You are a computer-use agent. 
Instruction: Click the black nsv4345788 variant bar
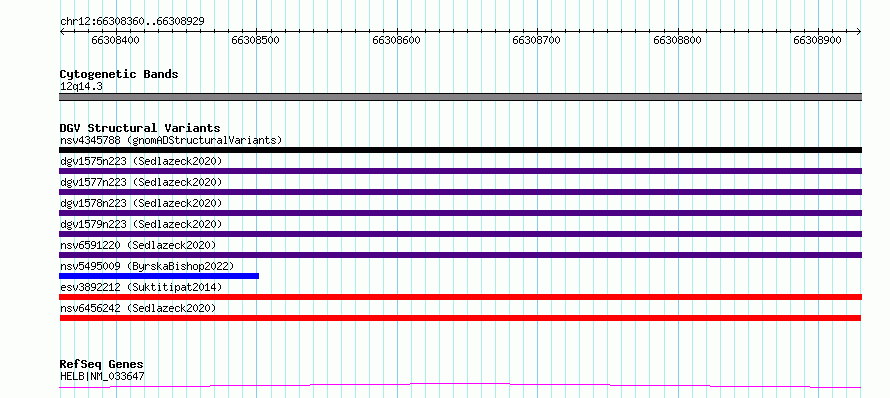click(x=460, y=150)
